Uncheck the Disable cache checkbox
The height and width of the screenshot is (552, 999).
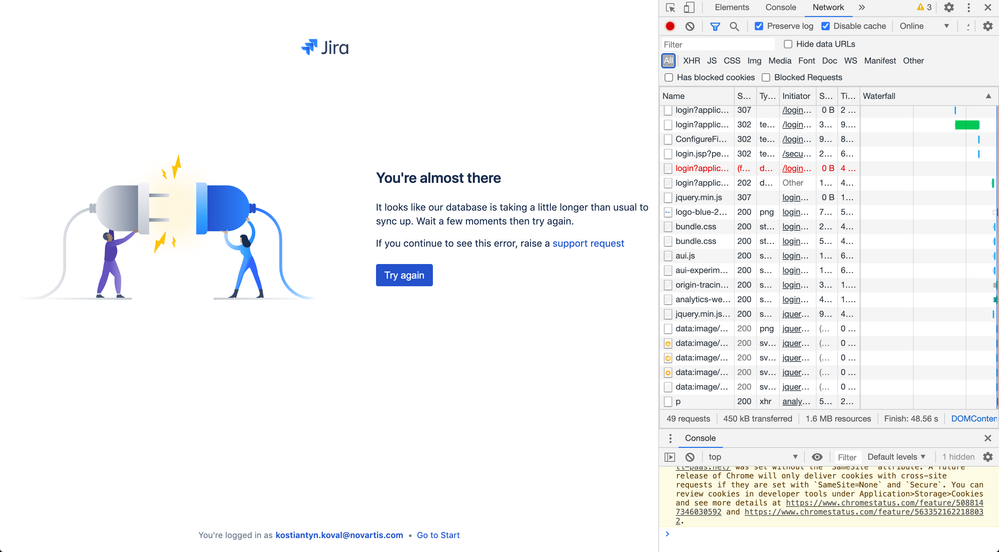(826, 26)
